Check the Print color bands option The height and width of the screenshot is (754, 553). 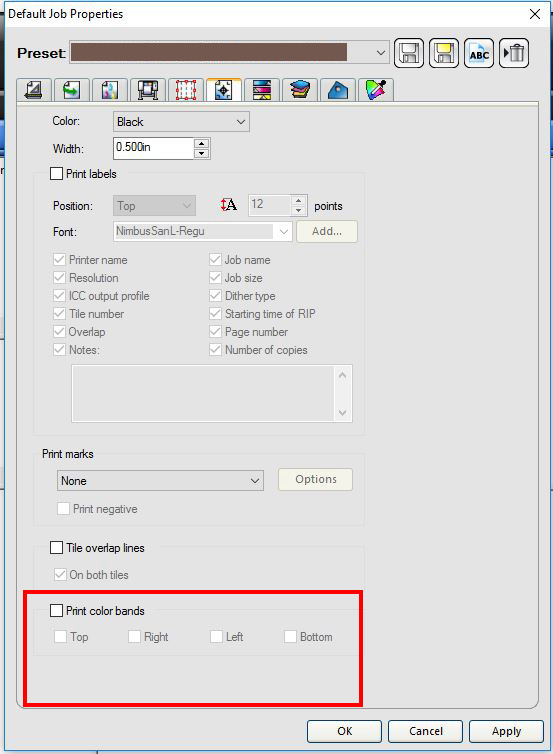click(x=56, y=610)
